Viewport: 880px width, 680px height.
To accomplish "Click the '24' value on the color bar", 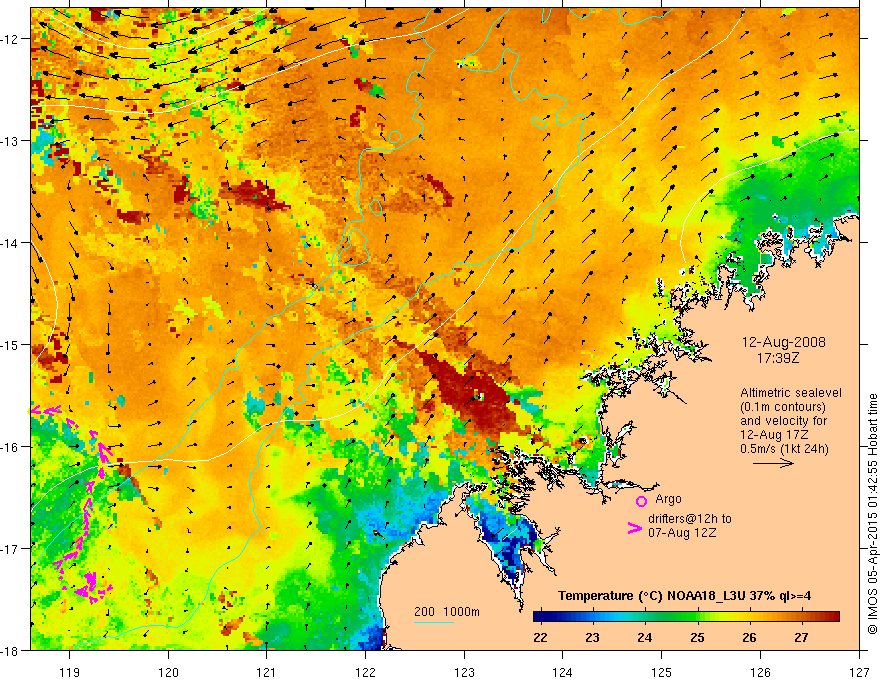I will coord(644,637).
